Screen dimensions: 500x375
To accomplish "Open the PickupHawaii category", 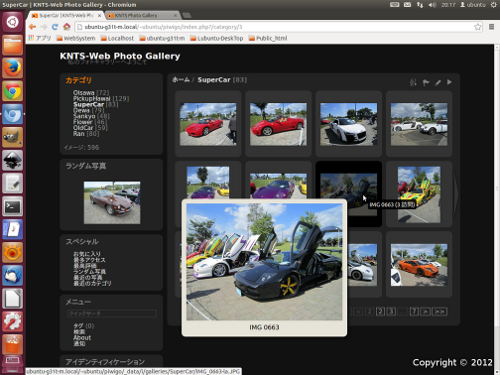I will [x=92, y=98].
